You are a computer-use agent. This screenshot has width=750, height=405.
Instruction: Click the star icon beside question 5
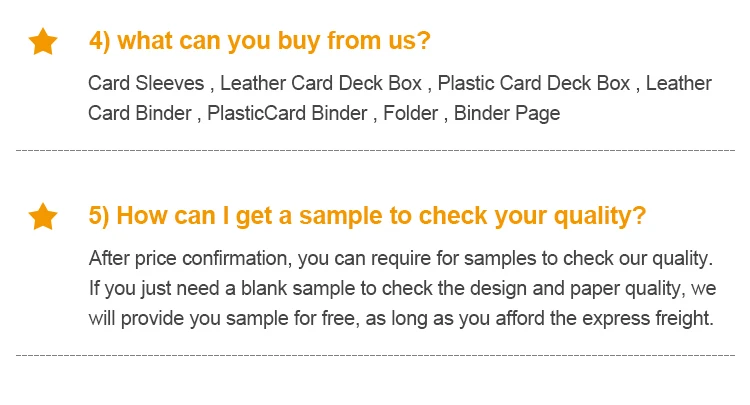click(43, 215)
